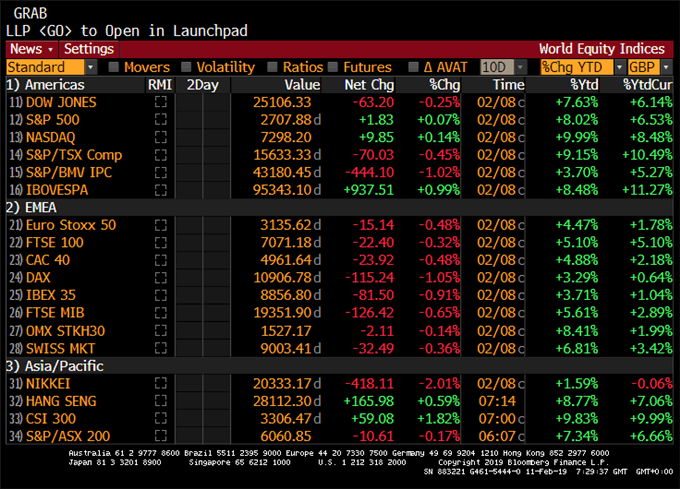
Task: Sort by the Time column header
Action: pyautogui.click(x=508, y=85)
